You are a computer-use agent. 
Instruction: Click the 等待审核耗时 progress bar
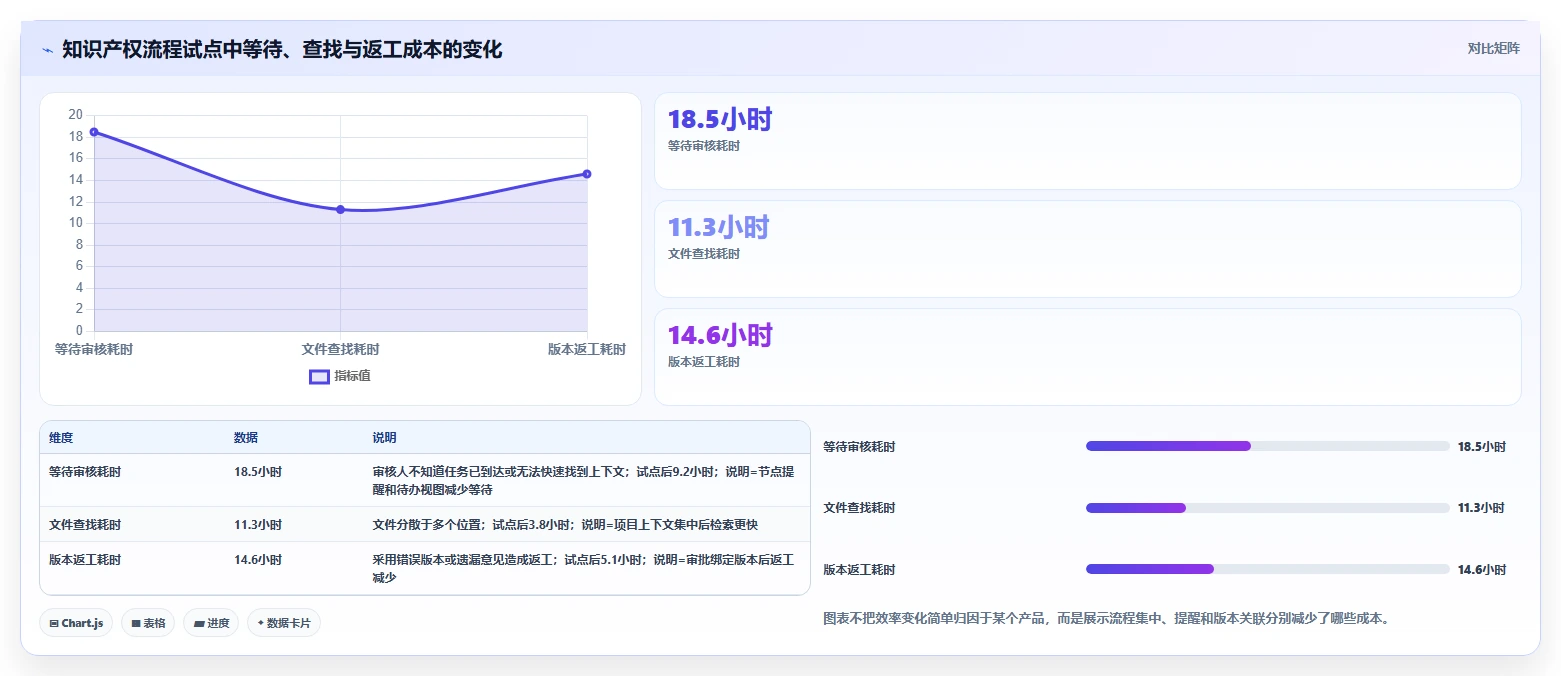pos(1268,446)
